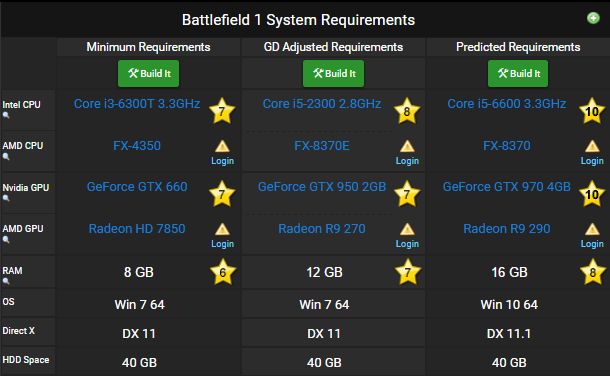Click the AMD GPU row label
This screenshot has height=376, width=610.
[23, 229]
